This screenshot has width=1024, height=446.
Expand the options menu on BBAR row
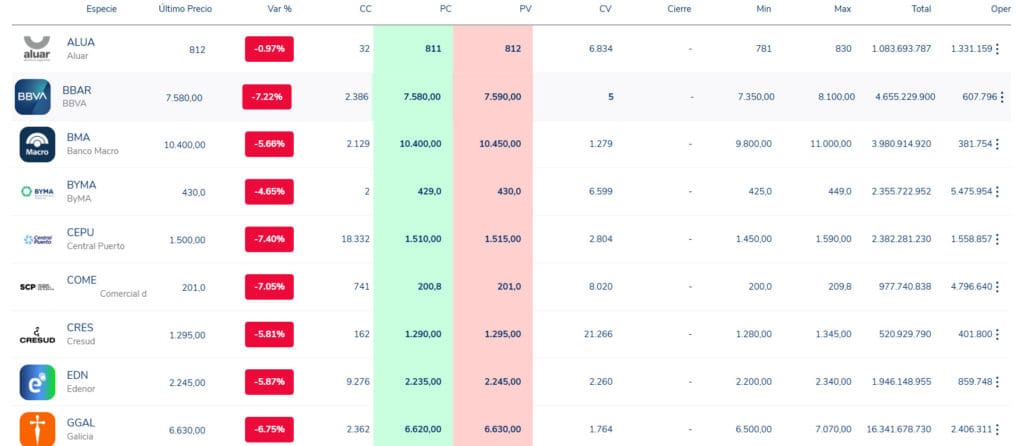[1002, 97]
